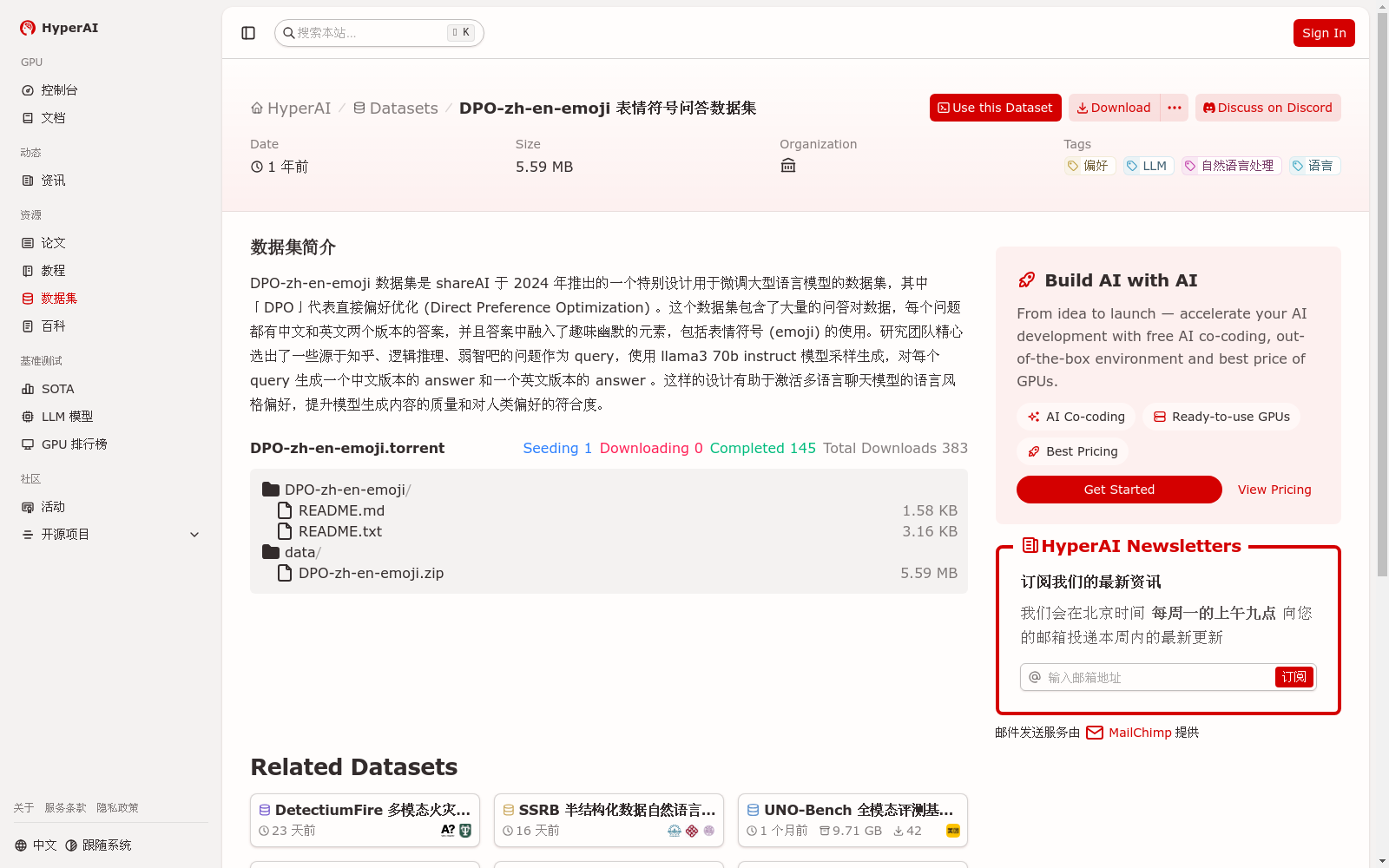Go to Datasets breadcrumb
1389x868 pixels.
click(x=395, y=108)
